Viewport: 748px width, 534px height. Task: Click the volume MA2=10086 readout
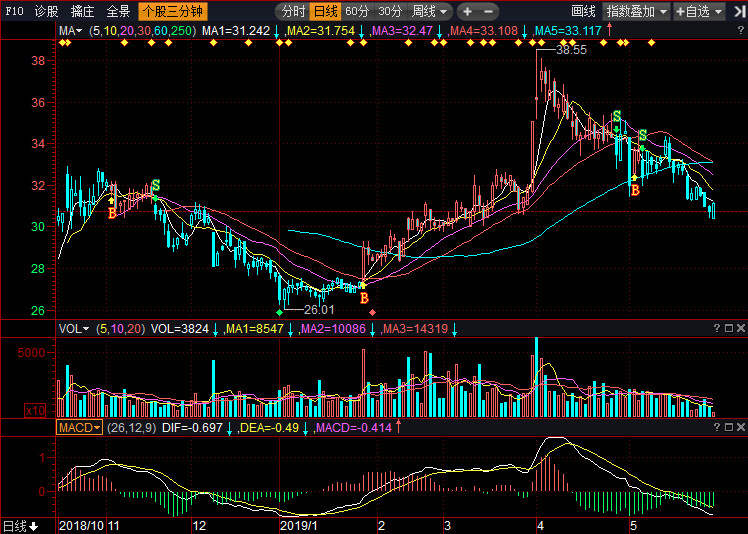pos(333,328)
